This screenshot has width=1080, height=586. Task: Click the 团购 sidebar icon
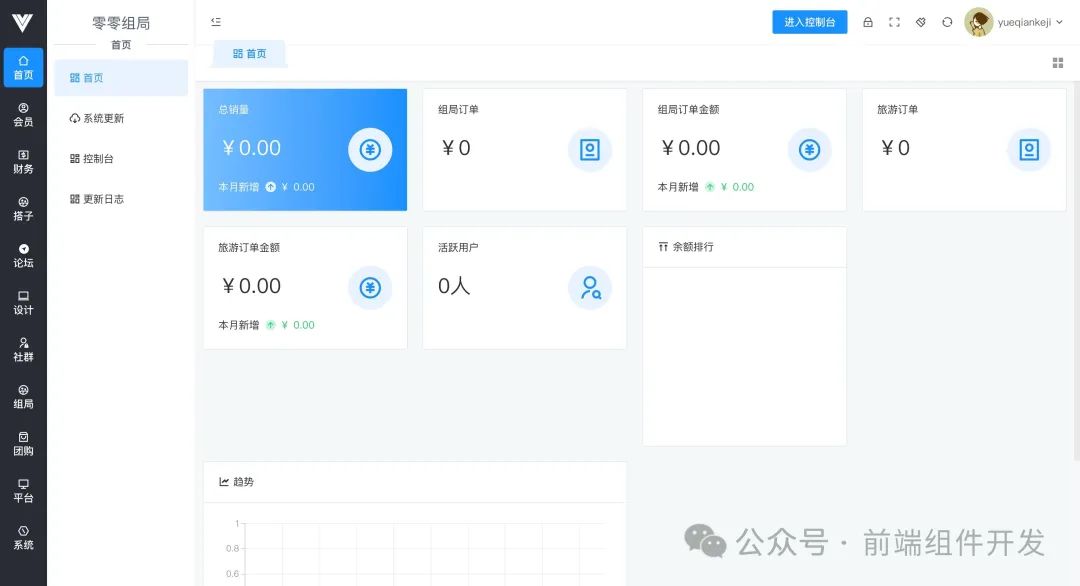(23, 443)
